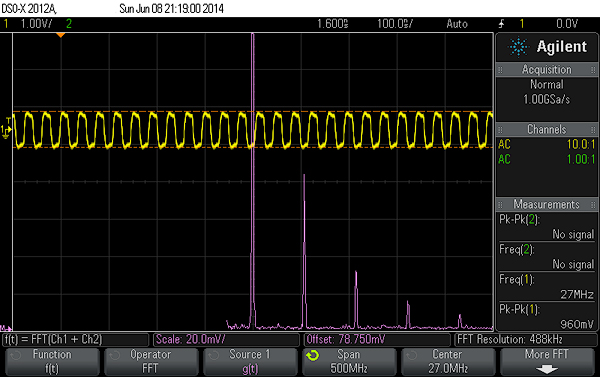600x377 pixels.
Task: Select the Span 500MHz softkey
Action: [349, 361]
